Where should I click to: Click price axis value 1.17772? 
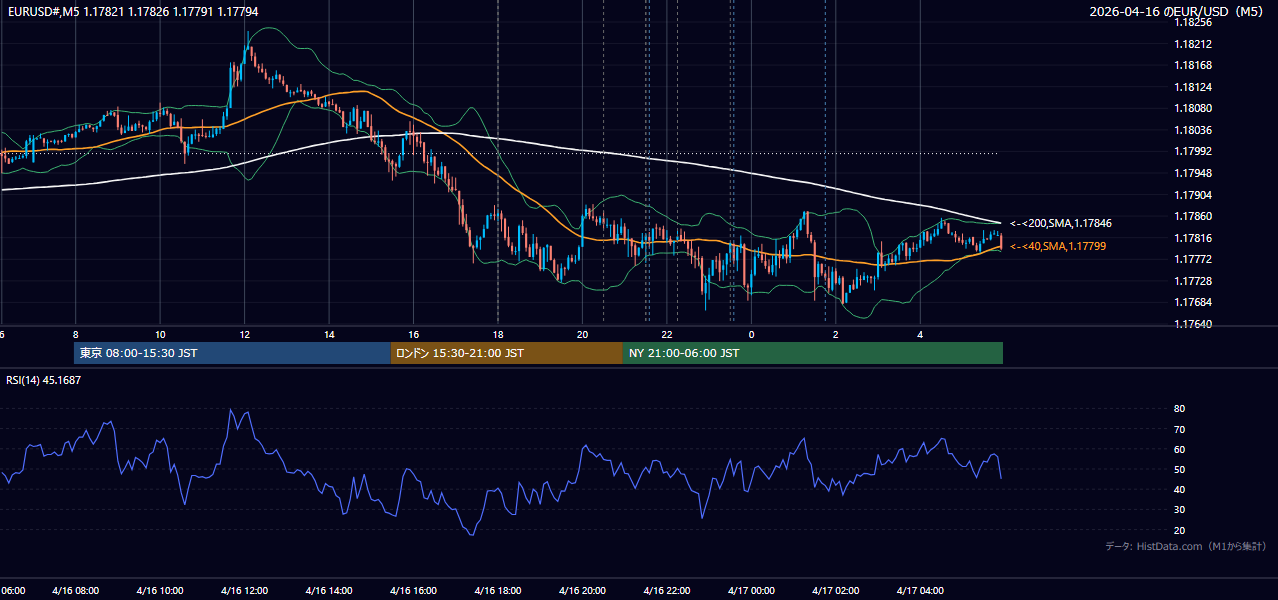pyautogui.click(x=1193, y=259)
